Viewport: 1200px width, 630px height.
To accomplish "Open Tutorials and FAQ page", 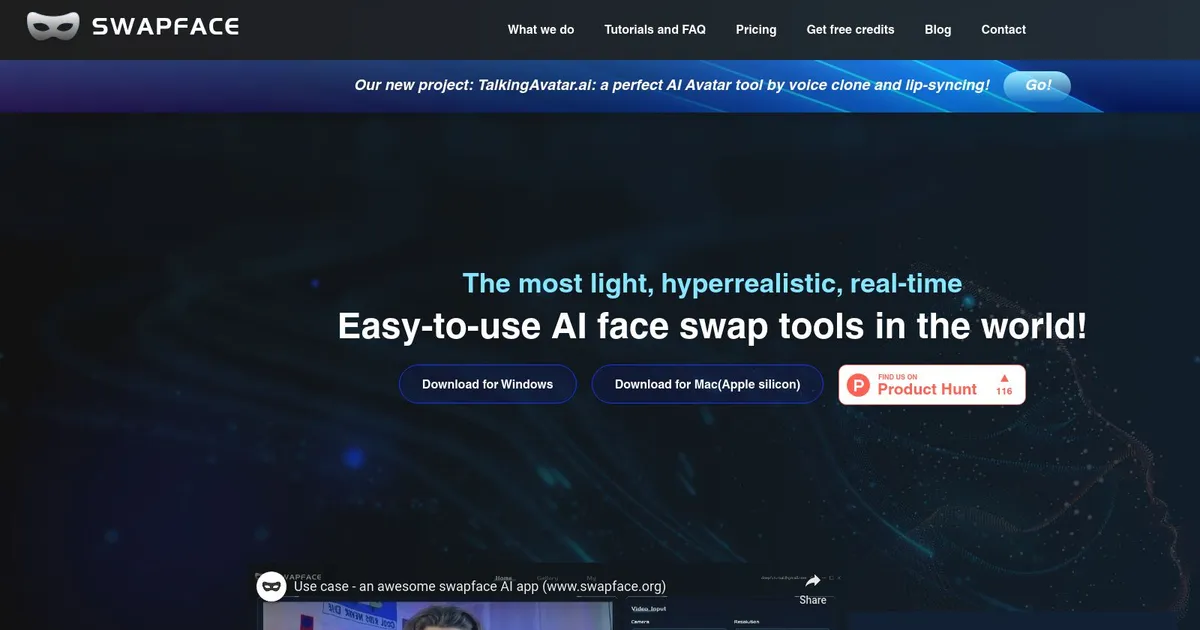I will [x=655, y=30].
